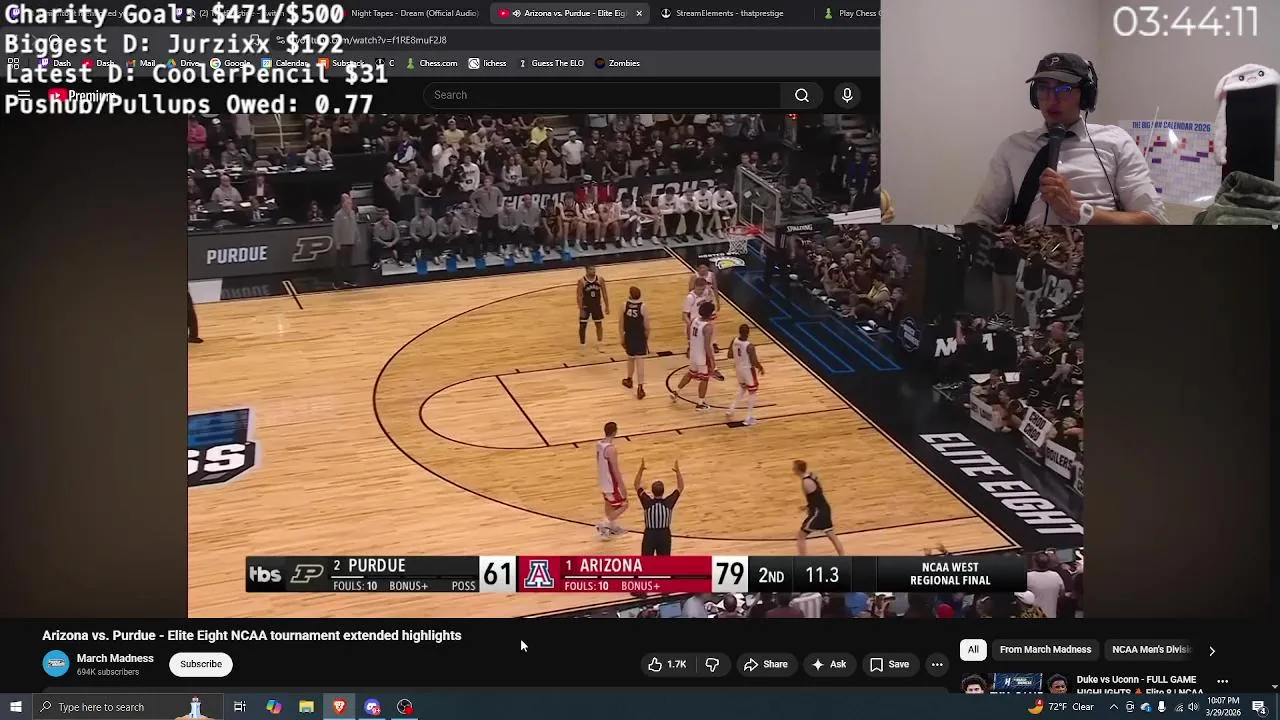The height and width of the screenshot is (720, 1280).
Task: Click the OBS recording taskbar icon
Action: (405, 707)
